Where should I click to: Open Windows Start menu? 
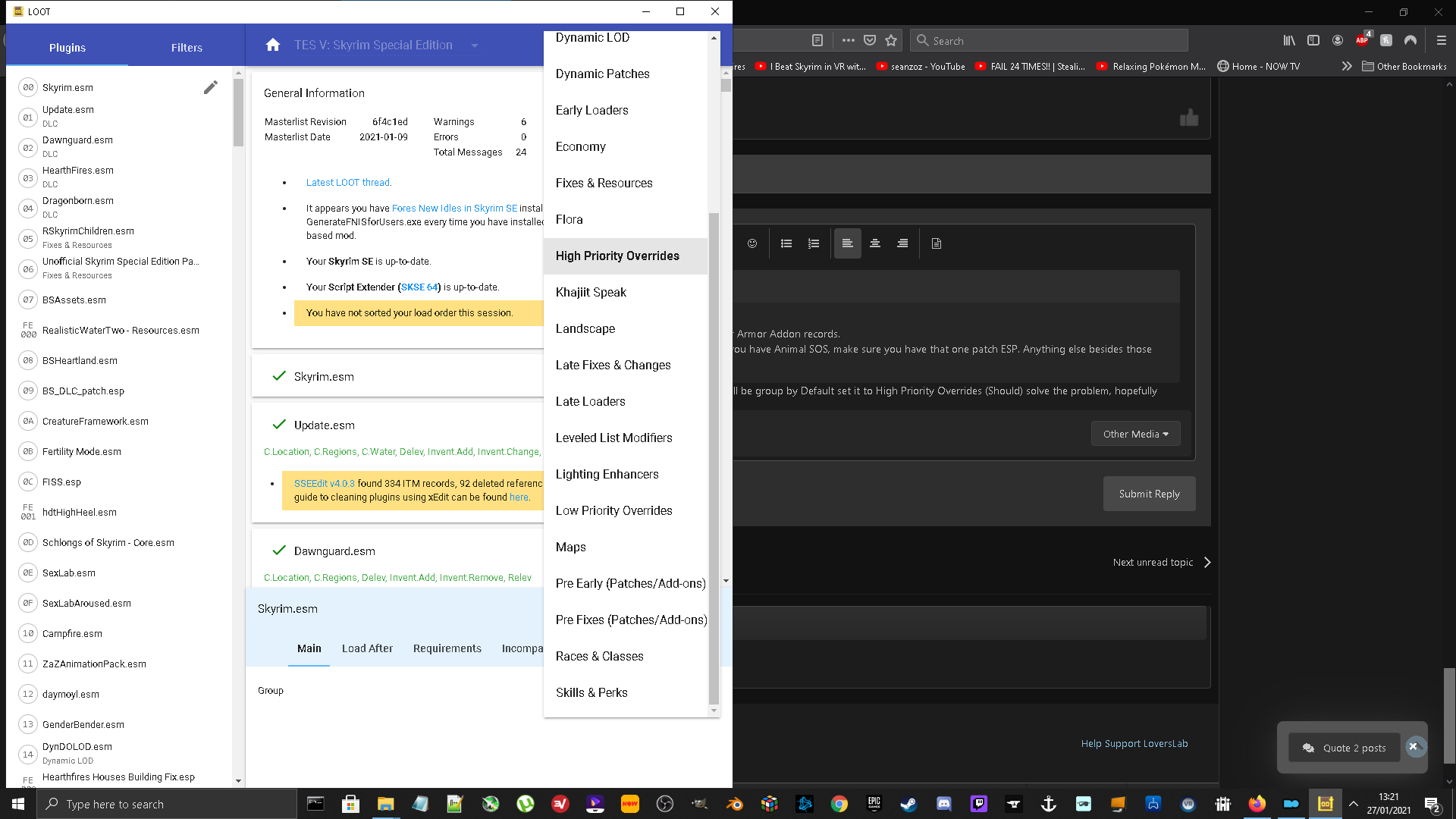(18, 804)
